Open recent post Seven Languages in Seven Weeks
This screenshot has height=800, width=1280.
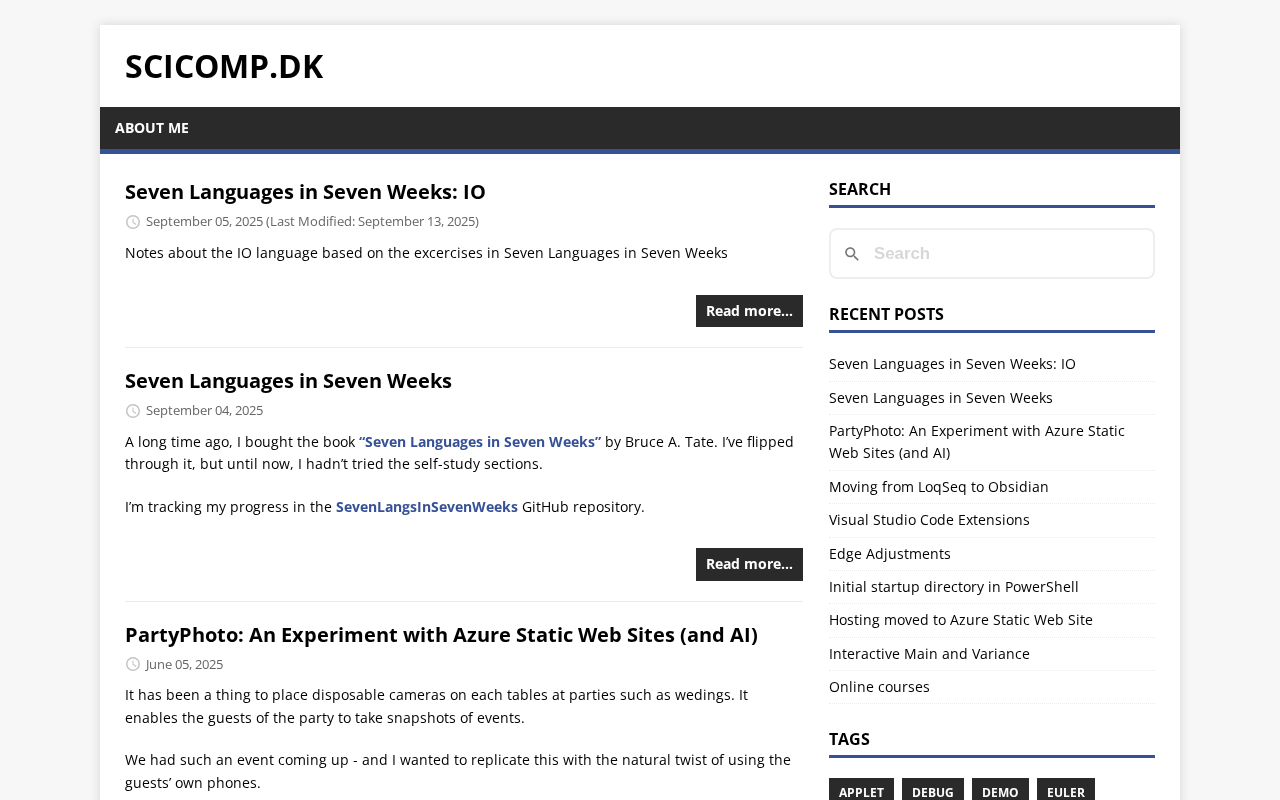pos(941,398)
